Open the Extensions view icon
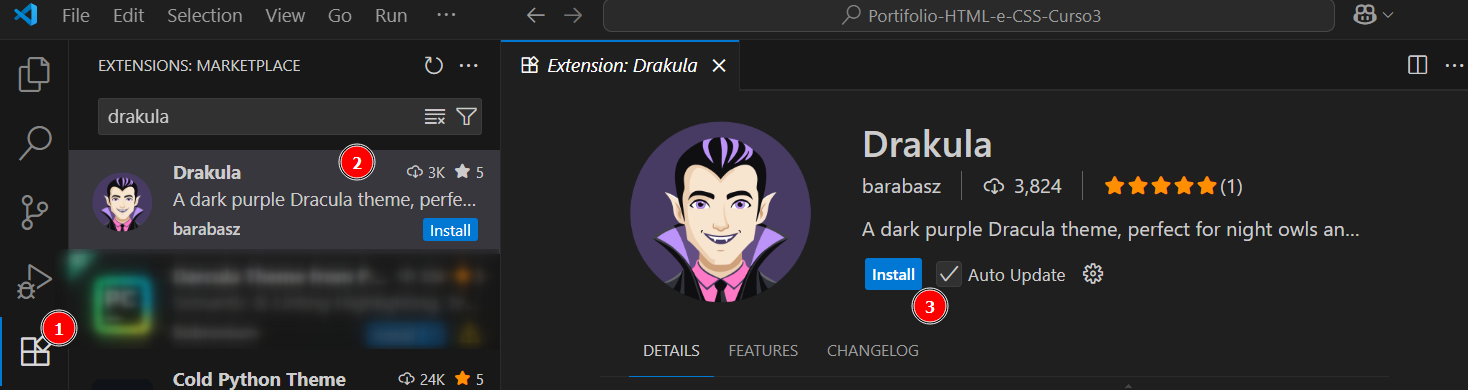The image size is (1468, 390). point(35,351)
